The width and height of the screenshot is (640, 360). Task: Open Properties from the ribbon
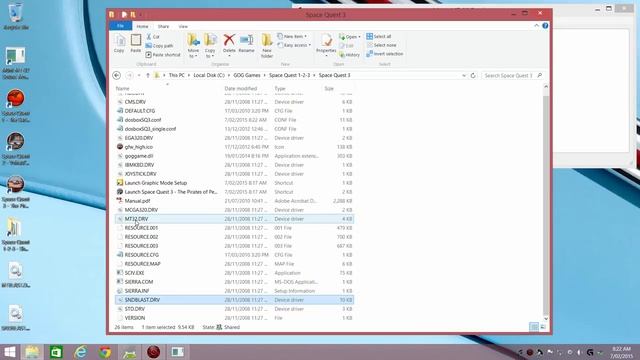tap(326, 45)
